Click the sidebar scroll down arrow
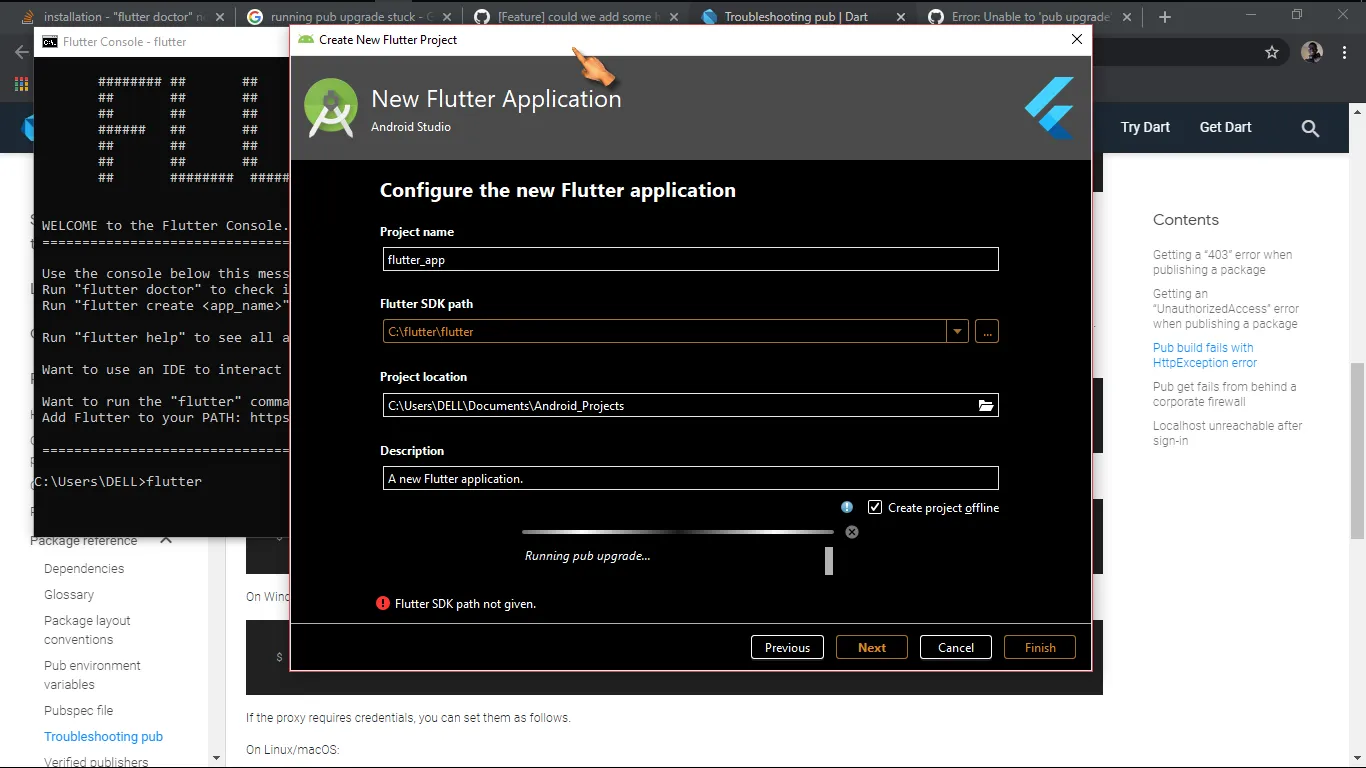This screenshot has height=768, width=1366. [x=217, y=759]
